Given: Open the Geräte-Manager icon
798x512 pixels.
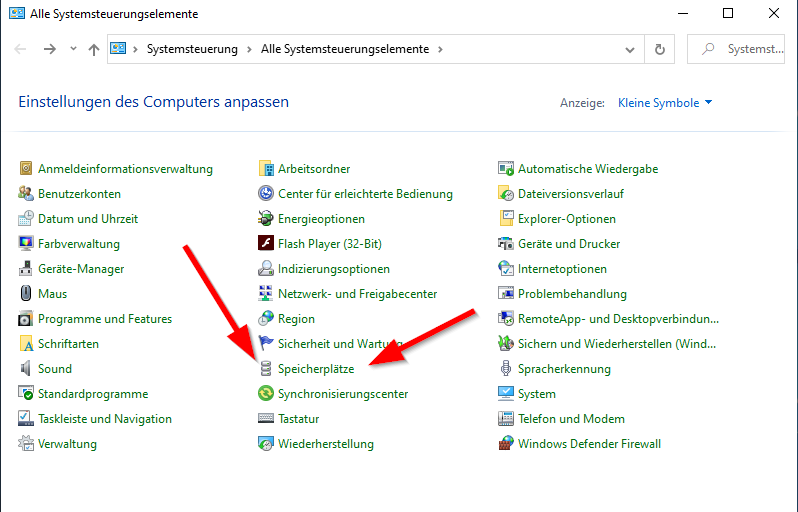Looking at the screenshot, I should pos(25,268).
